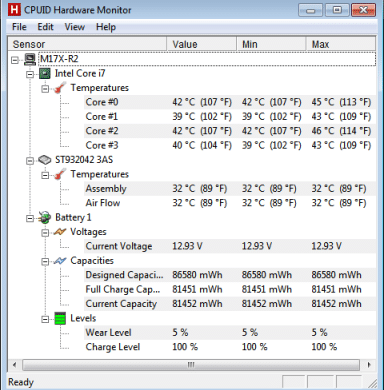This screenshot has width=384, height=390.
Task: Click Charge Level value 100 %
Action: (x=185, y=347)
